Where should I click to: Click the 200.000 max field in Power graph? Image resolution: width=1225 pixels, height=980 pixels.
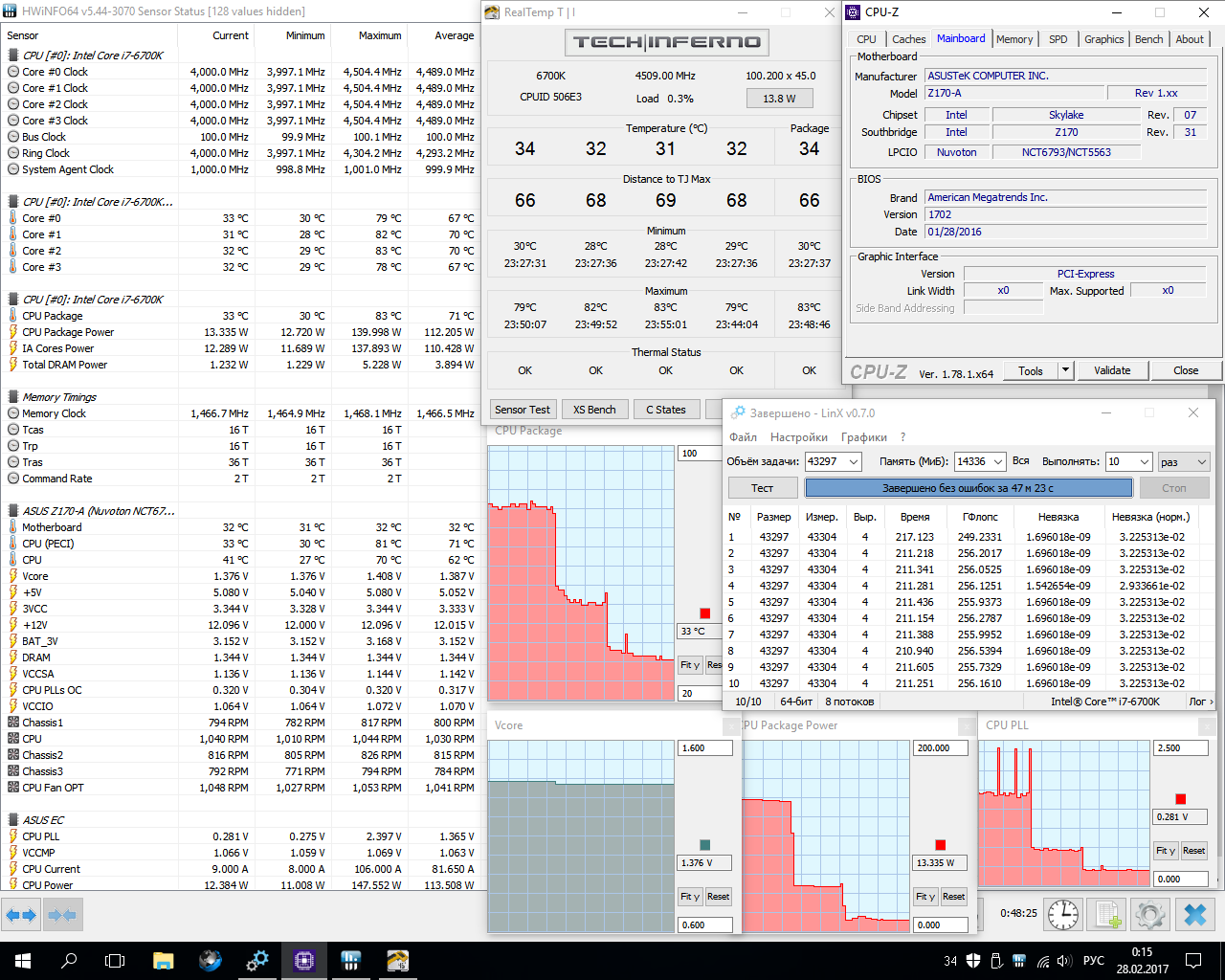(x=941, y=748)
